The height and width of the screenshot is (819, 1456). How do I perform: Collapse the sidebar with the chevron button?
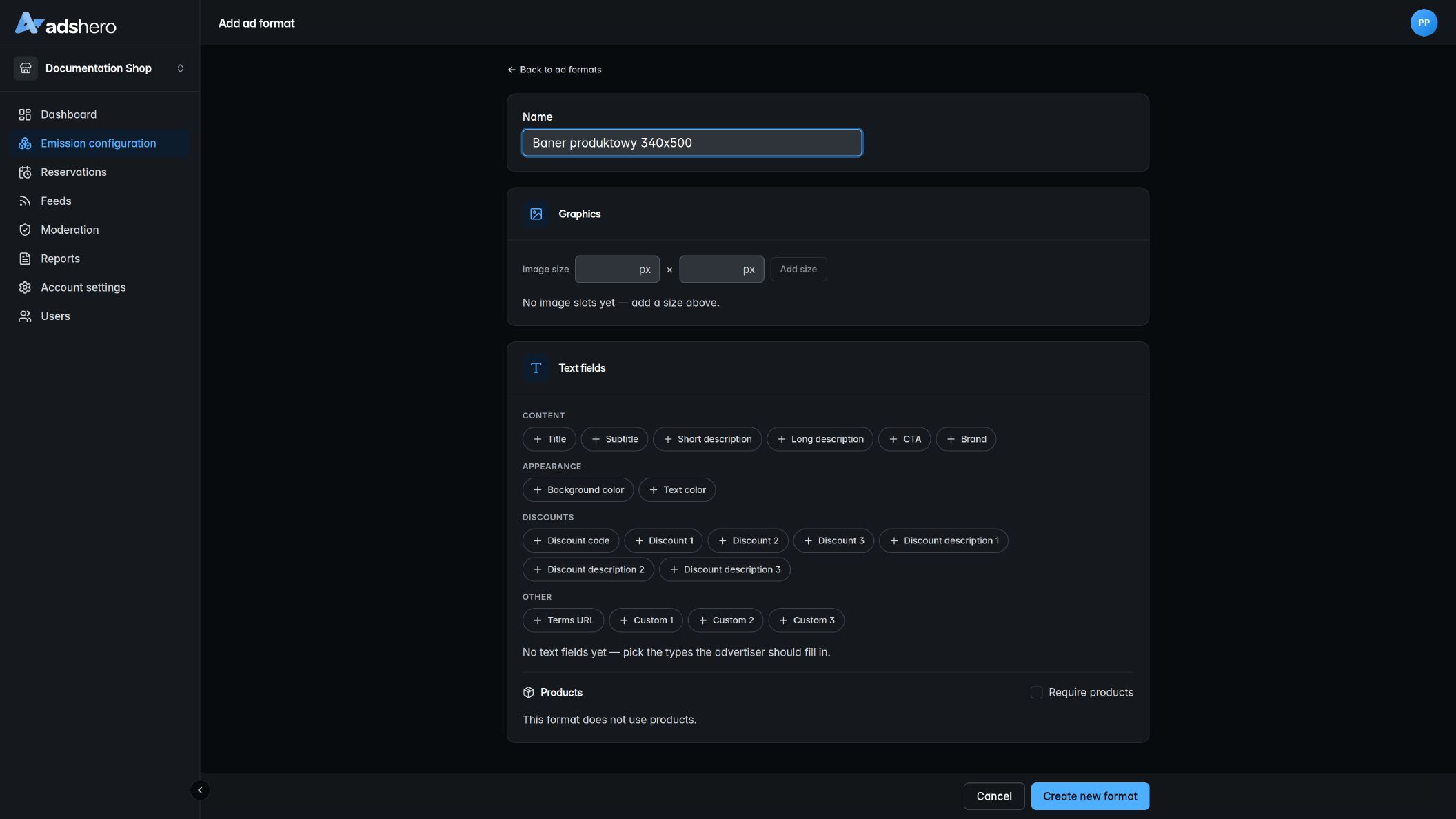[200, 790]
